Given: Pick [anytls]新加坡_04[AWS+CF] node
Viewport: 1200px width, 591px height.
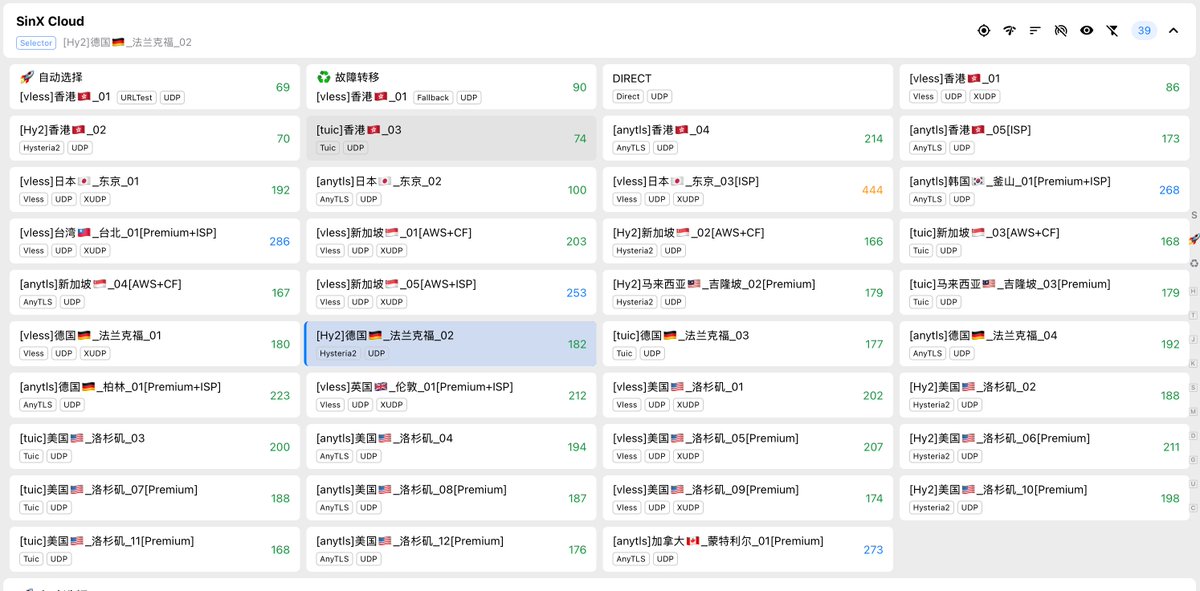Looking at the screenshot, I should [155, 293].
